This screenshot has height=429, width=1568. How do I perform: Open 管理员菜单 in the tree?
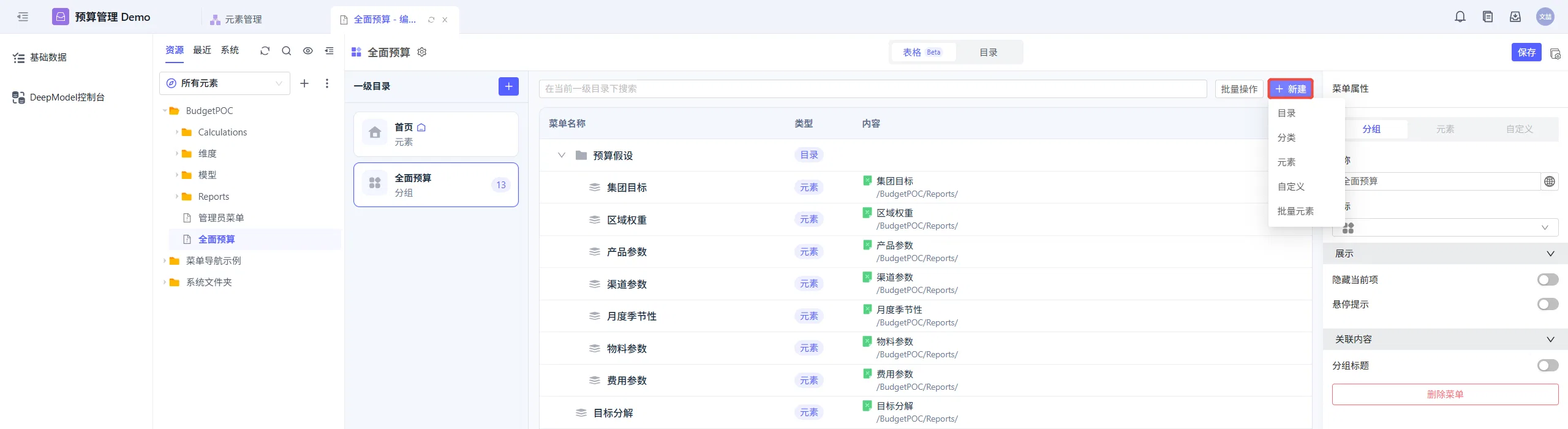(221, 218)
